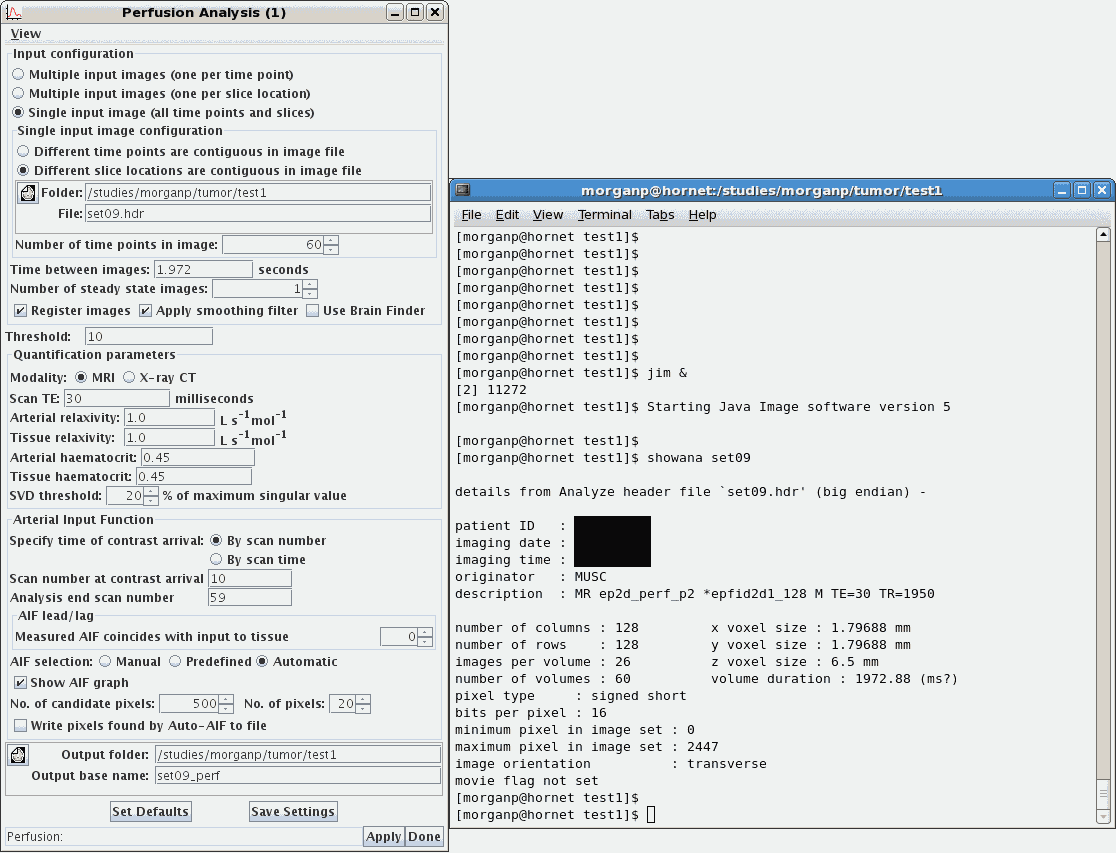Open output folder browse icon

[20, 755]
